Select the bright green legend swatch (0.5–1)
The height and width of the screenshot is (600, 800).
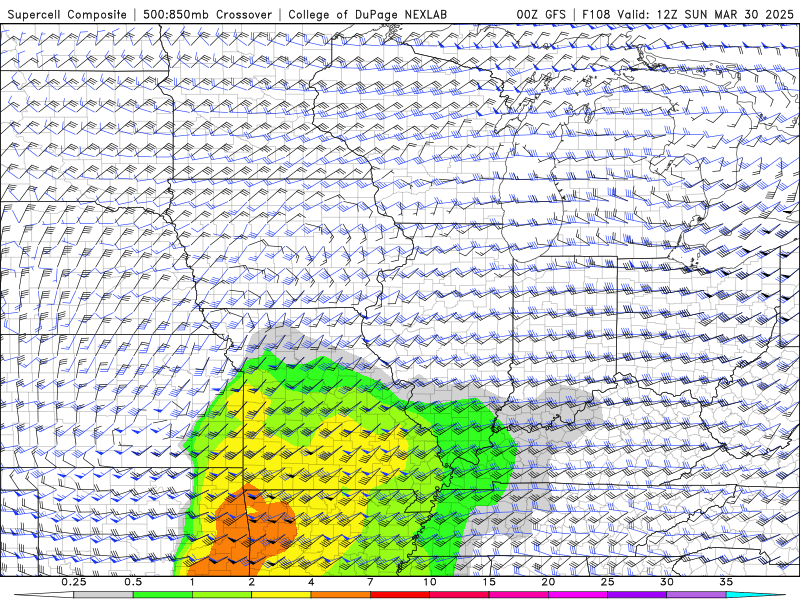pos(163,595)
